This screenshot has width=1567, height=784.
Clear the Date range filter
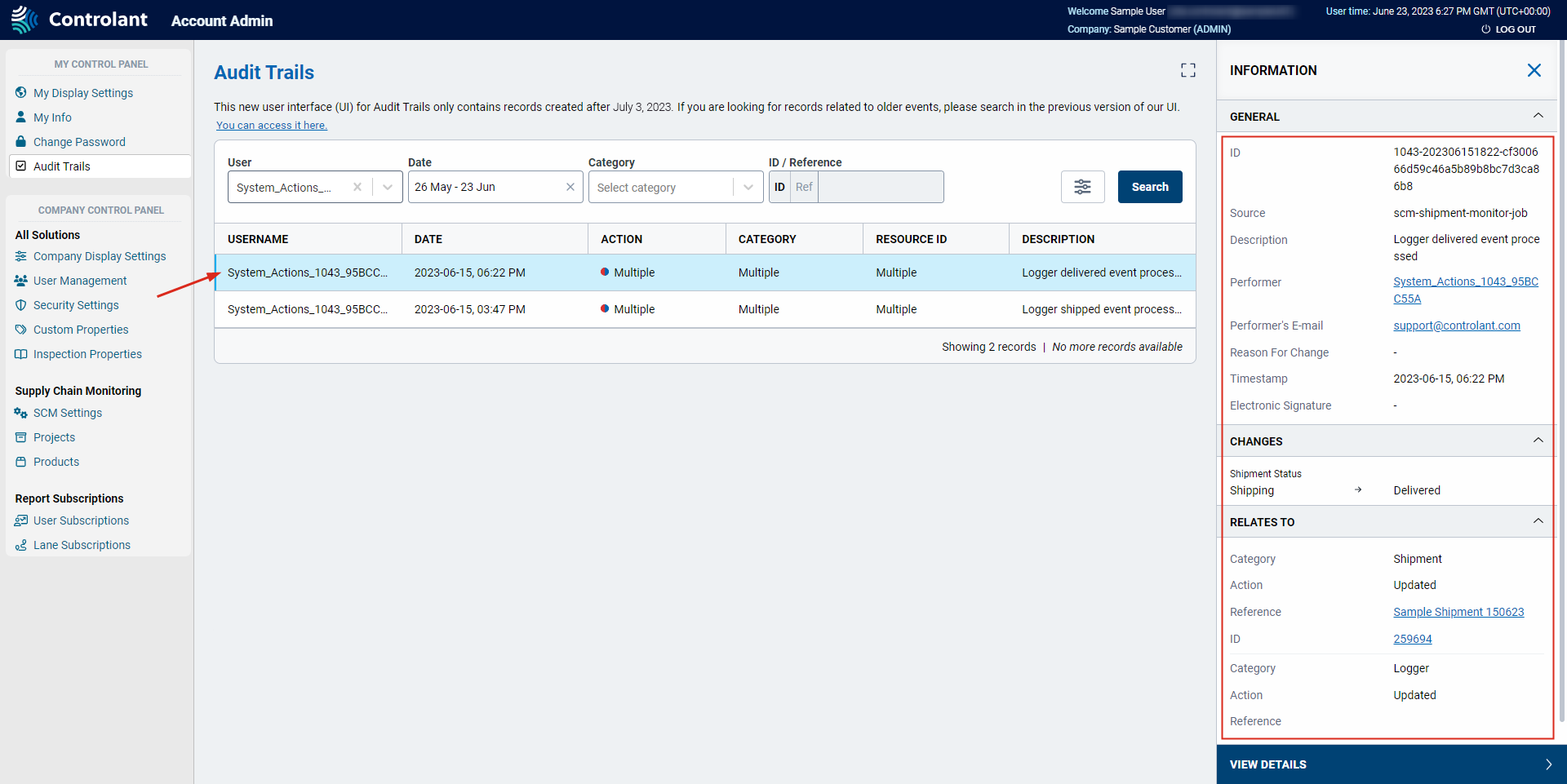(x=570, y=187)
